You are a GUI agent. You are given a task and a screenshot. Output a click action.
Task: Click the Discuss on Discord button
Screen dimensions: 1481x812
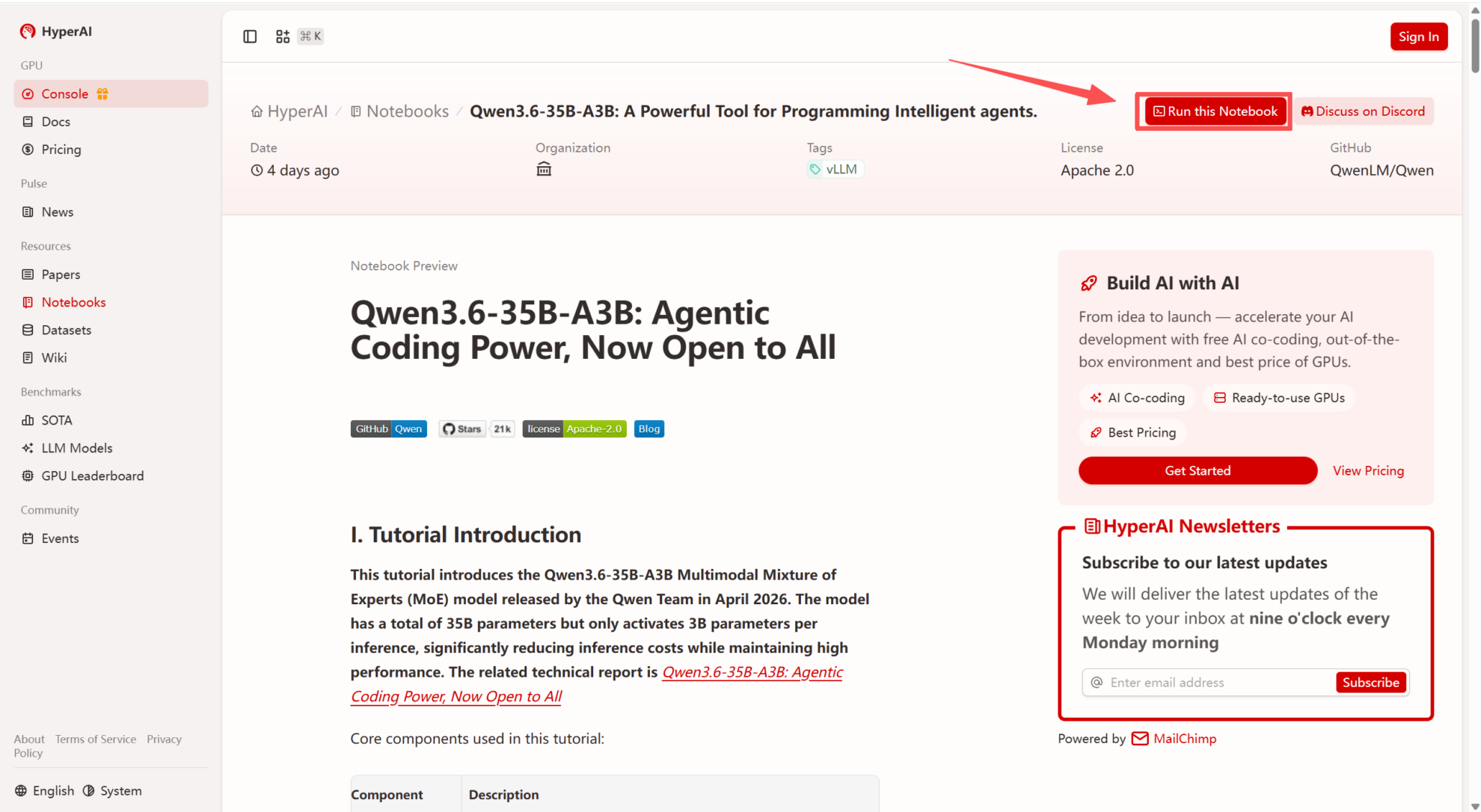[x=1364, y=111]
